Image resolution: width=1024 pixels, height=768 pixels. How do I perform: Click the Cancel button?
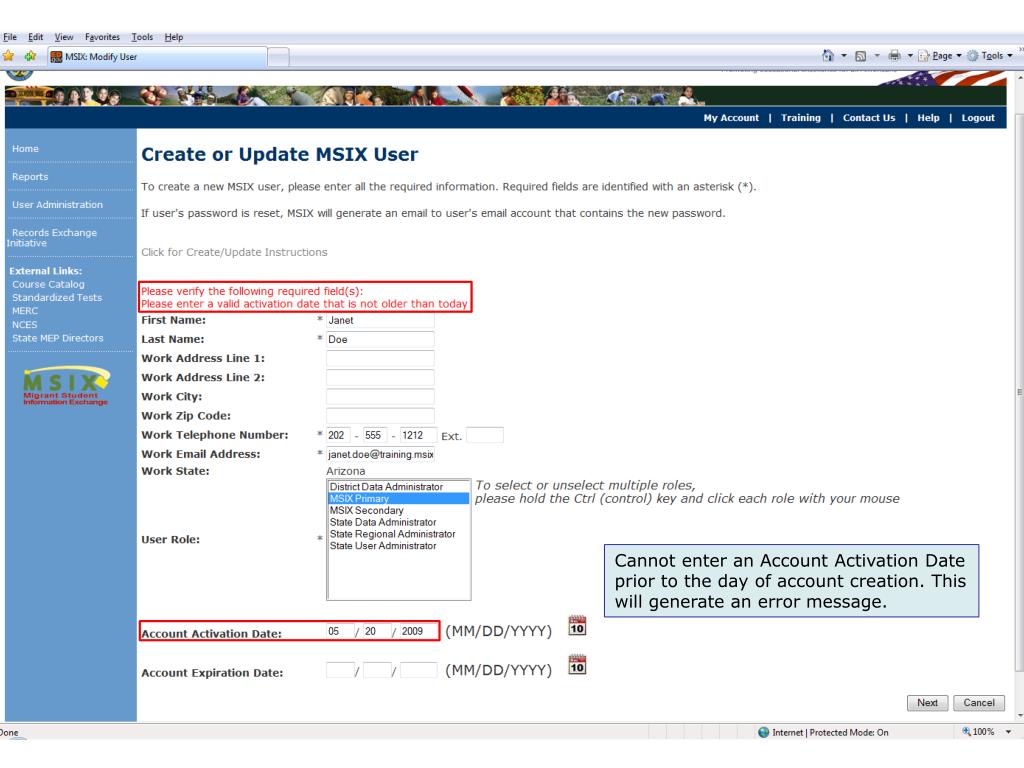coord(978,703)
